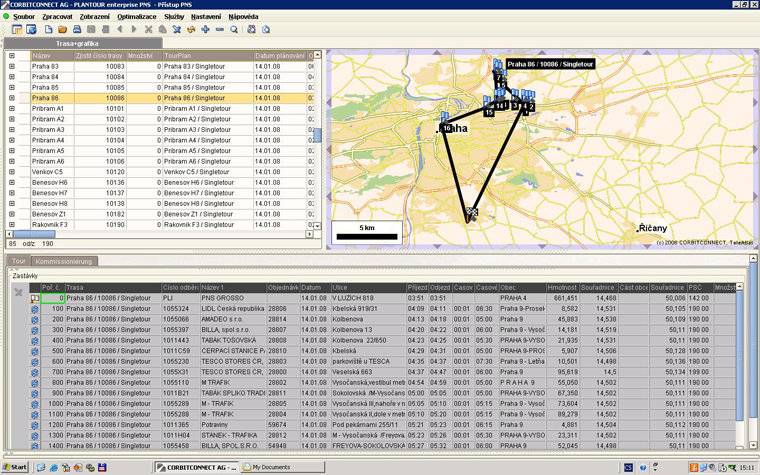Screen dimensions: 760x475
Task: Open the Nápověda menu
Action: click(x=243, y=16)
